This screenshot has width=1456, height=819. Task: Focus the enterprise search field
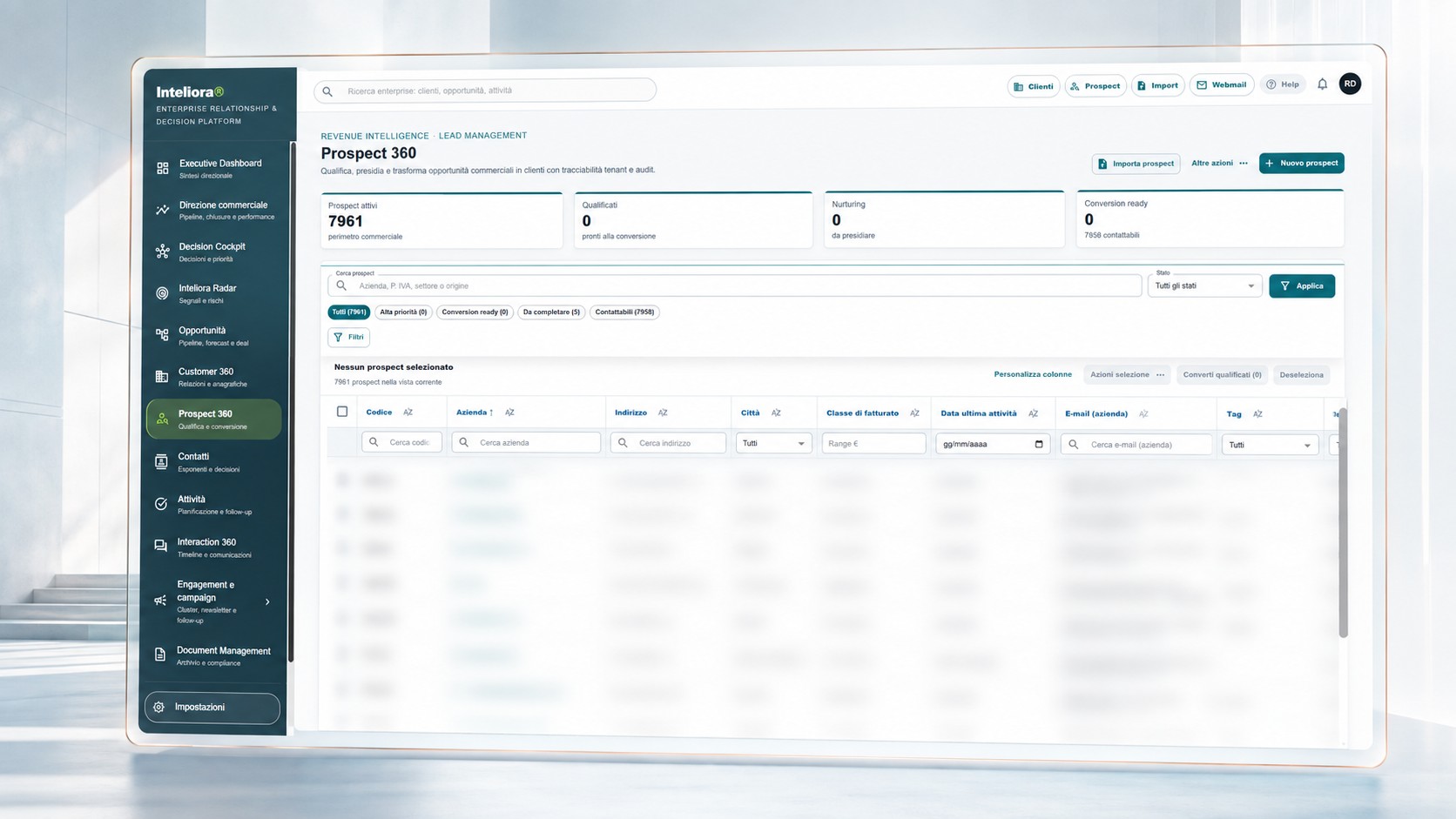coord(485,91)
